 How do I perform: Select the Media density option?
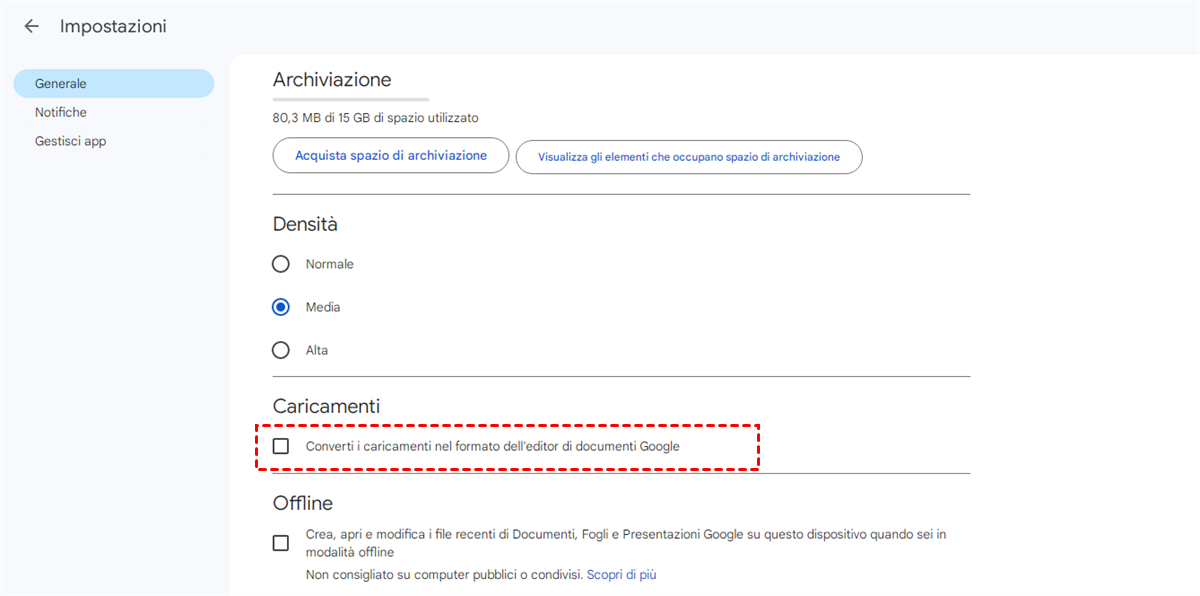tap(281, 307)
